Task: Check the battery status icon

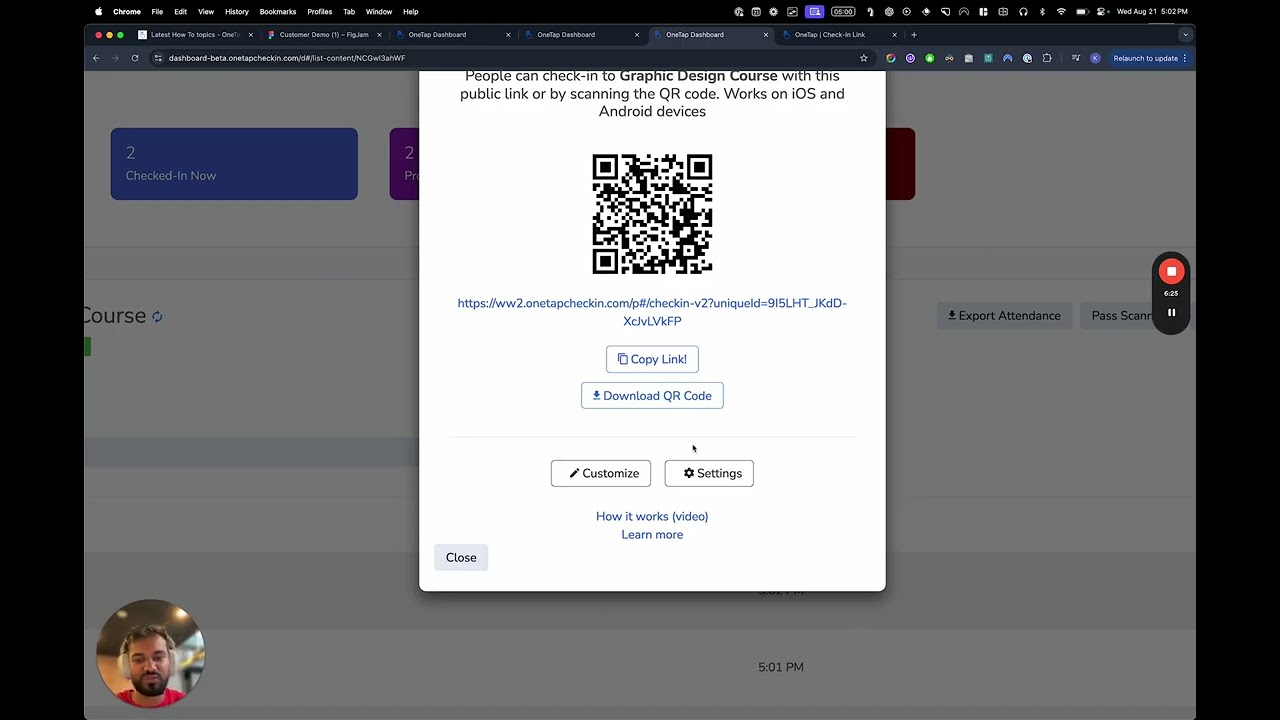Action: click(x=1082, y=12)
